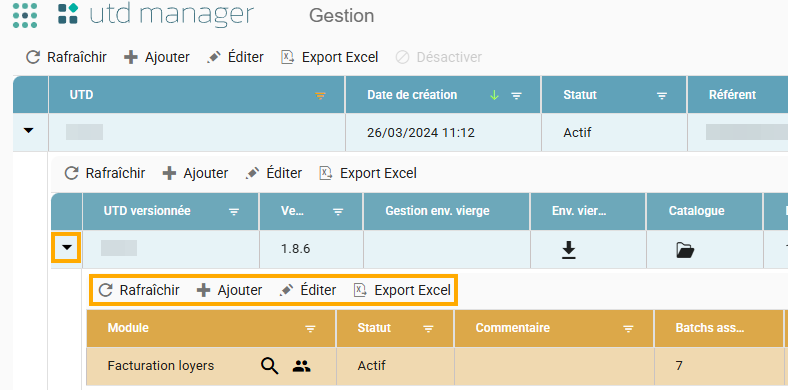Click Rafraîchir in Module toolbar

(x=139, y=290)
